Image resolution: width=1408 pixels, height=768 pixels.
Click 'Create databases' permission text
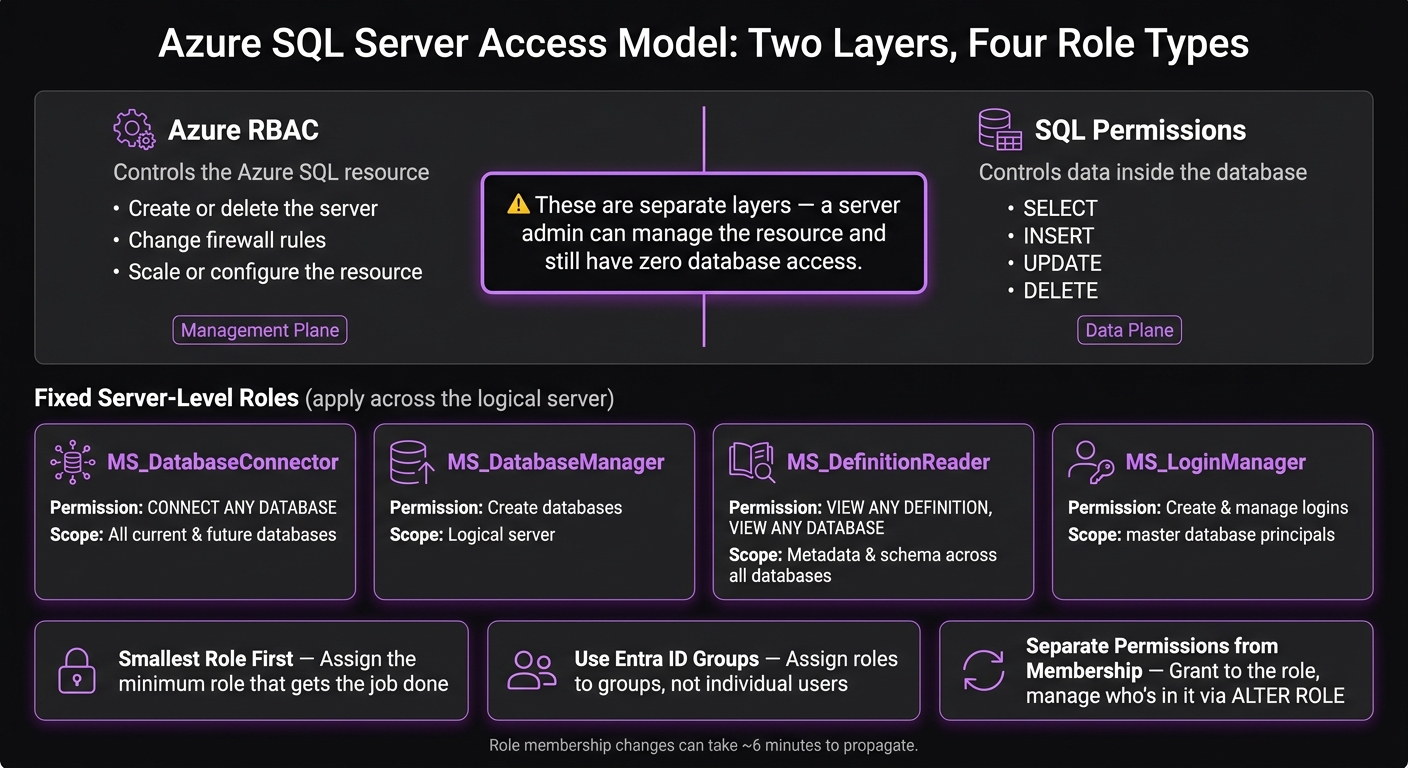[554, 508]
